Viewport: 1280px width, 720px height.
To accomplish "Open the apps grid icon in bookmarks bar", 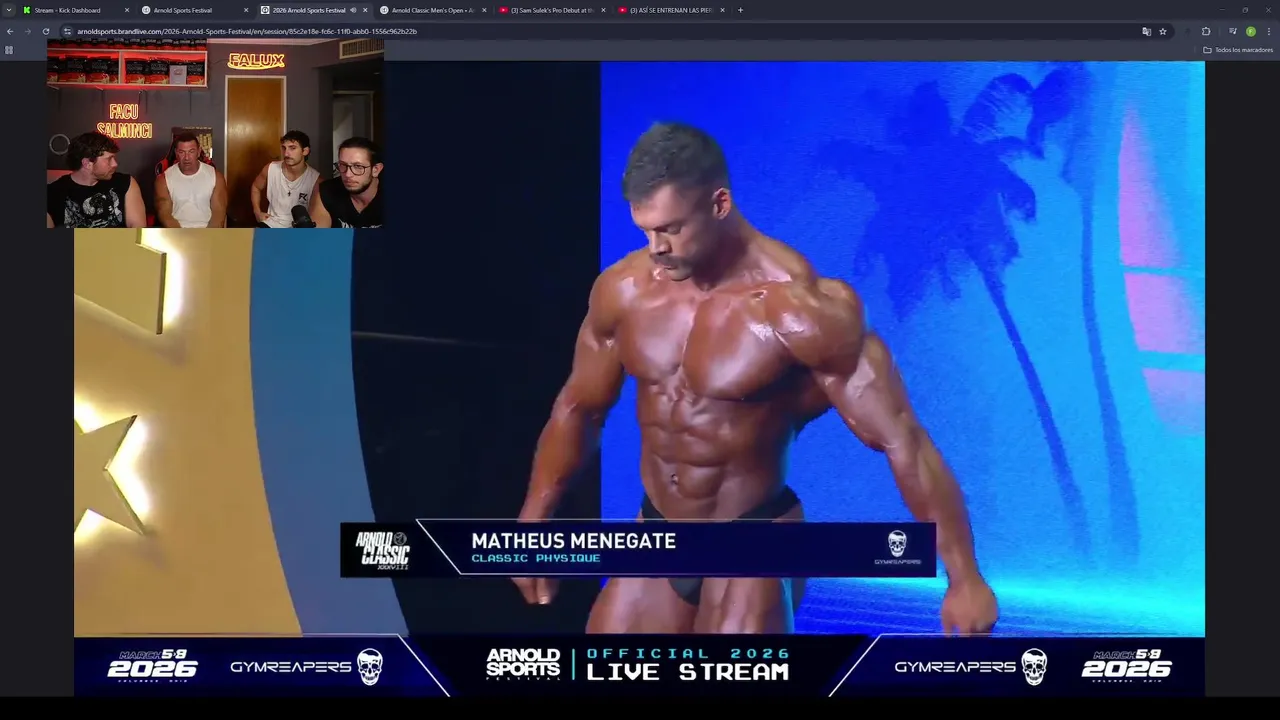I will pos(9,49).
